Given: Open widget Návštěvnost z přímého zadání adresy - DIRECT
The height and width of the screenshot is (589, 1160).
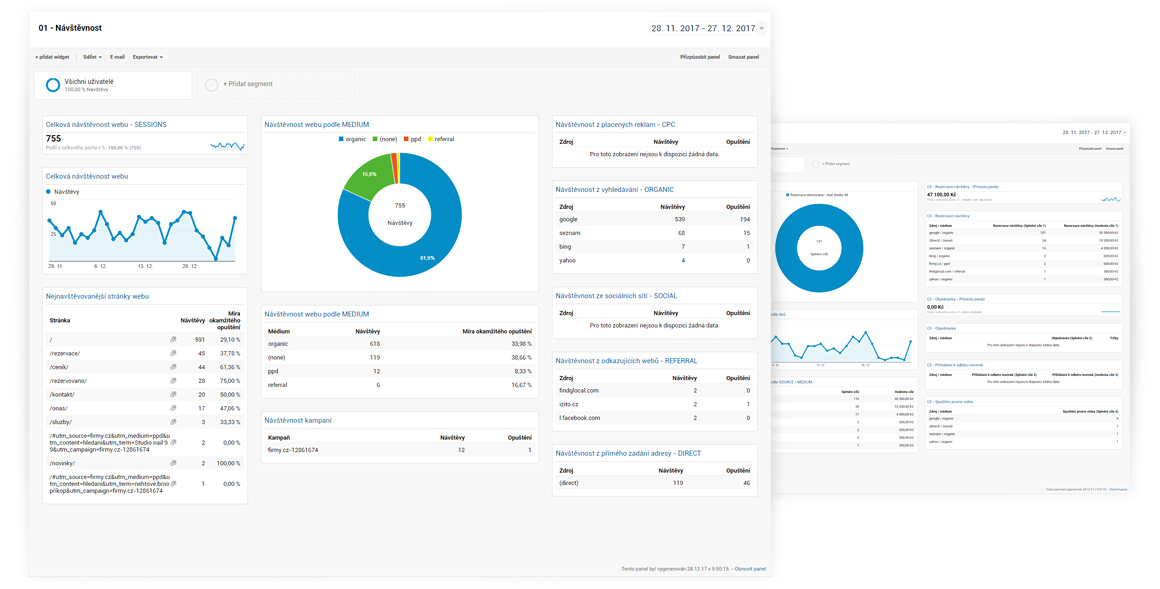Looking at the screenshot, I should click(x=628, y=453).
